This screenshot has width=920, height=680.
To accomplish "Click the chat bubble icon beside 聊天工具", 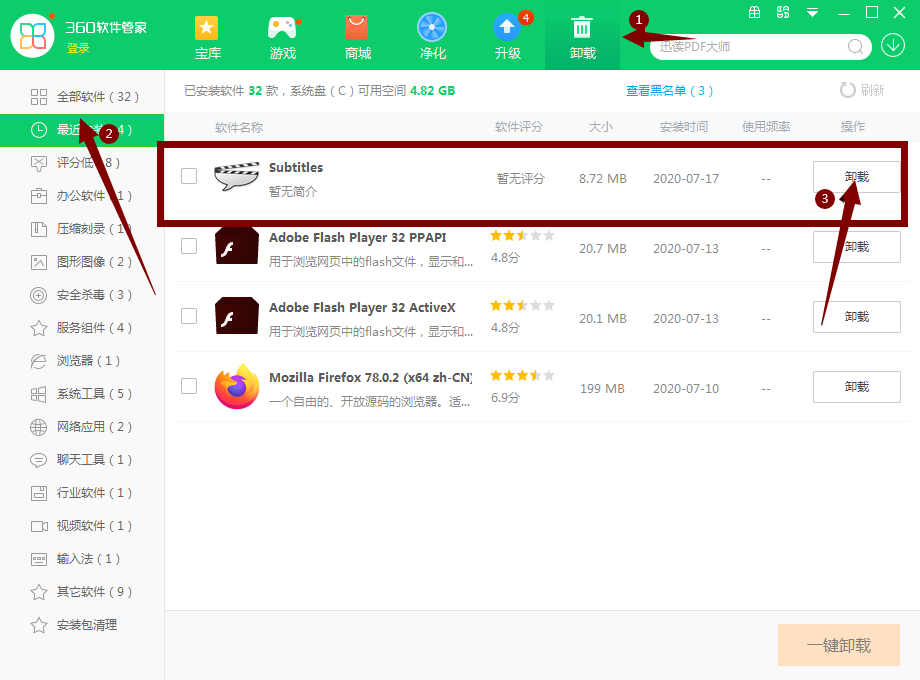I will coord(39,460).
